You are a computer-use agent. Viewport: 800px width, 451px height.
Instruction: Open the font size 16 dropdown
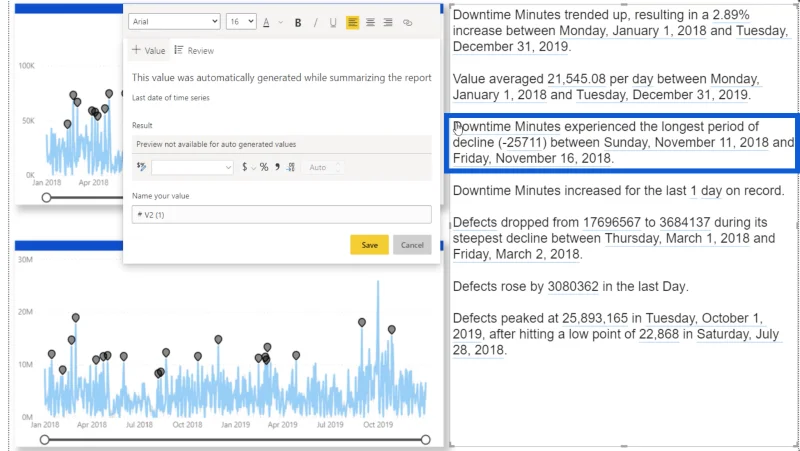coord(241,21)
